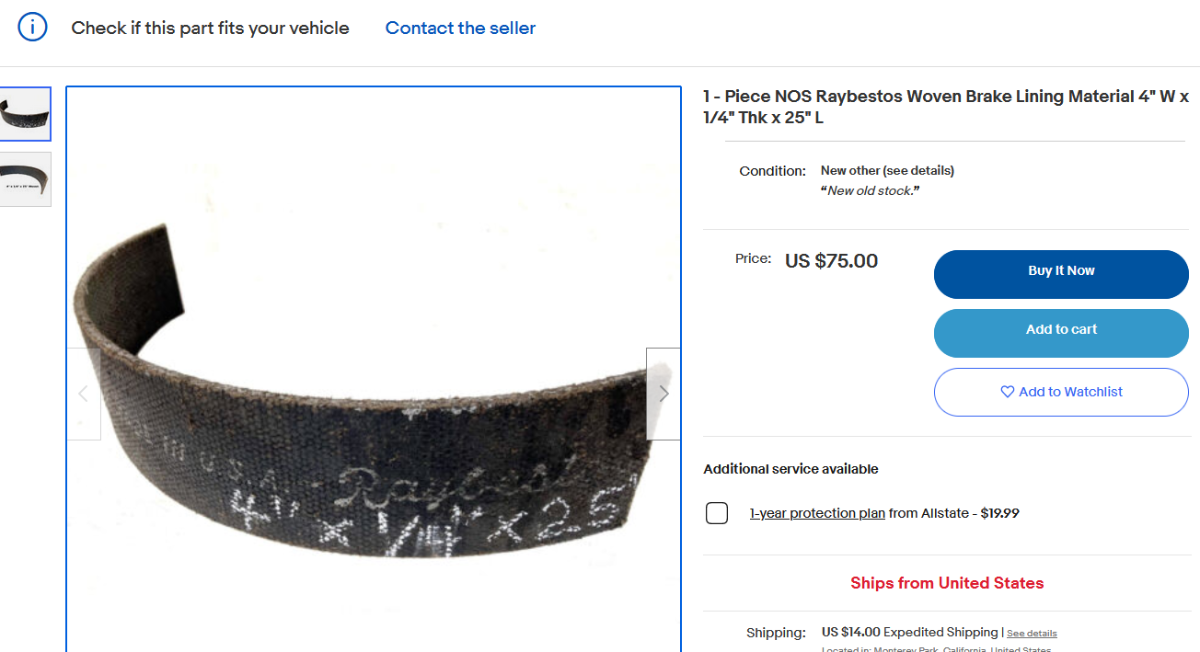Show previous product image arrow
The width and height of the screenshot is (1200, 652).
click(84, 393)
